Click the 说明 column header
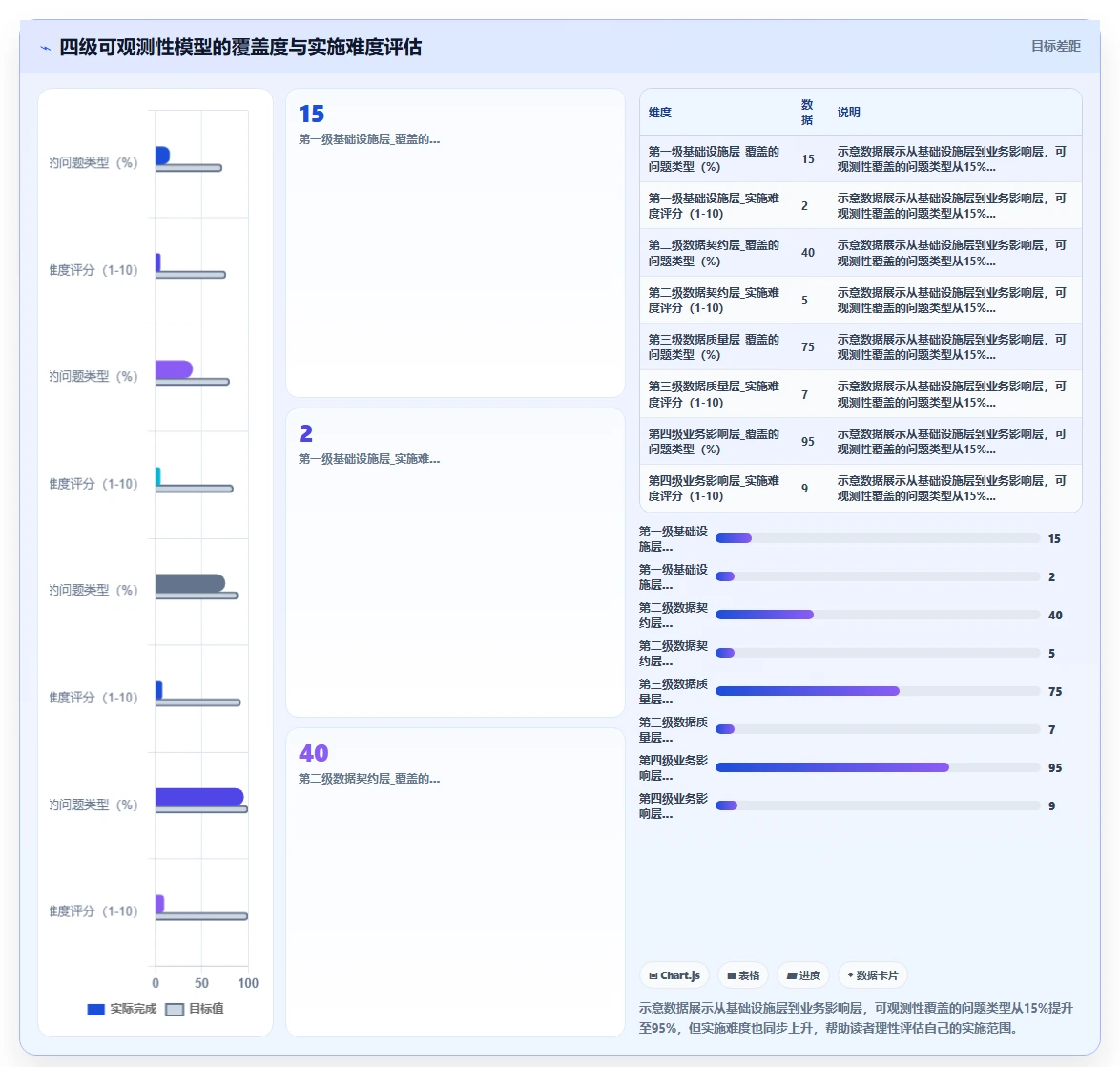This screenshot has height=1067, width=1120. pyautogui.click(x=848, y=113)
